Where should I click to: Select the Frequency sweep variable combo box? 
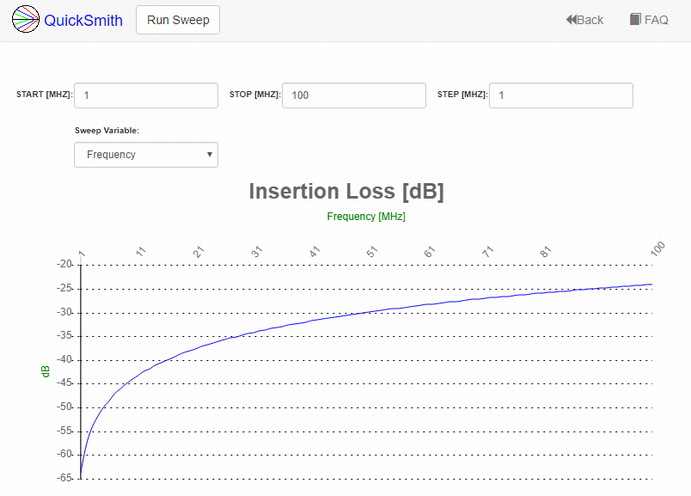(146, 155)
